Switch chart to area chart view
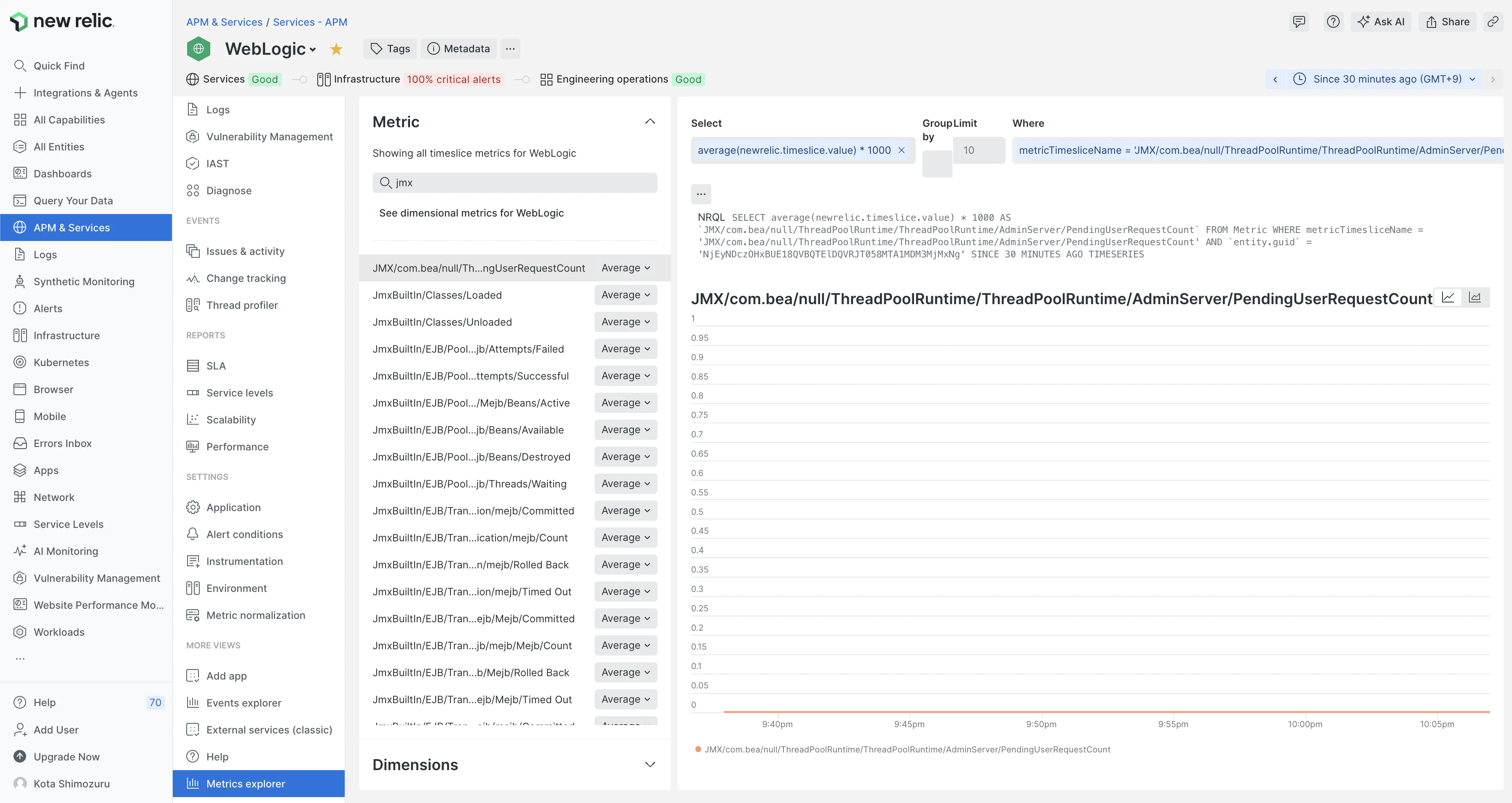Viewport: 1512px width, 803px height. [x=1475, y=297]
